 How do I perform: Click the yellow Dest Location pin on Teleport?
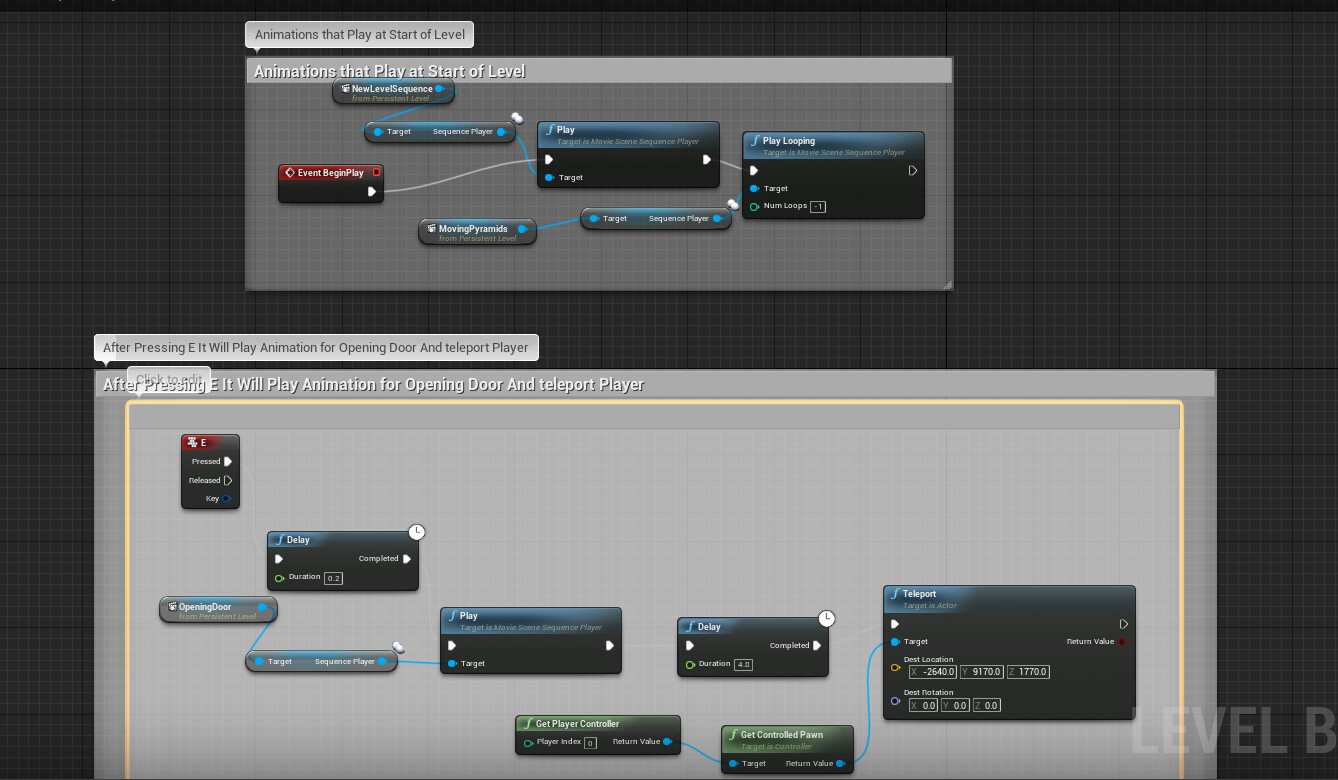(x=895, y=667)
